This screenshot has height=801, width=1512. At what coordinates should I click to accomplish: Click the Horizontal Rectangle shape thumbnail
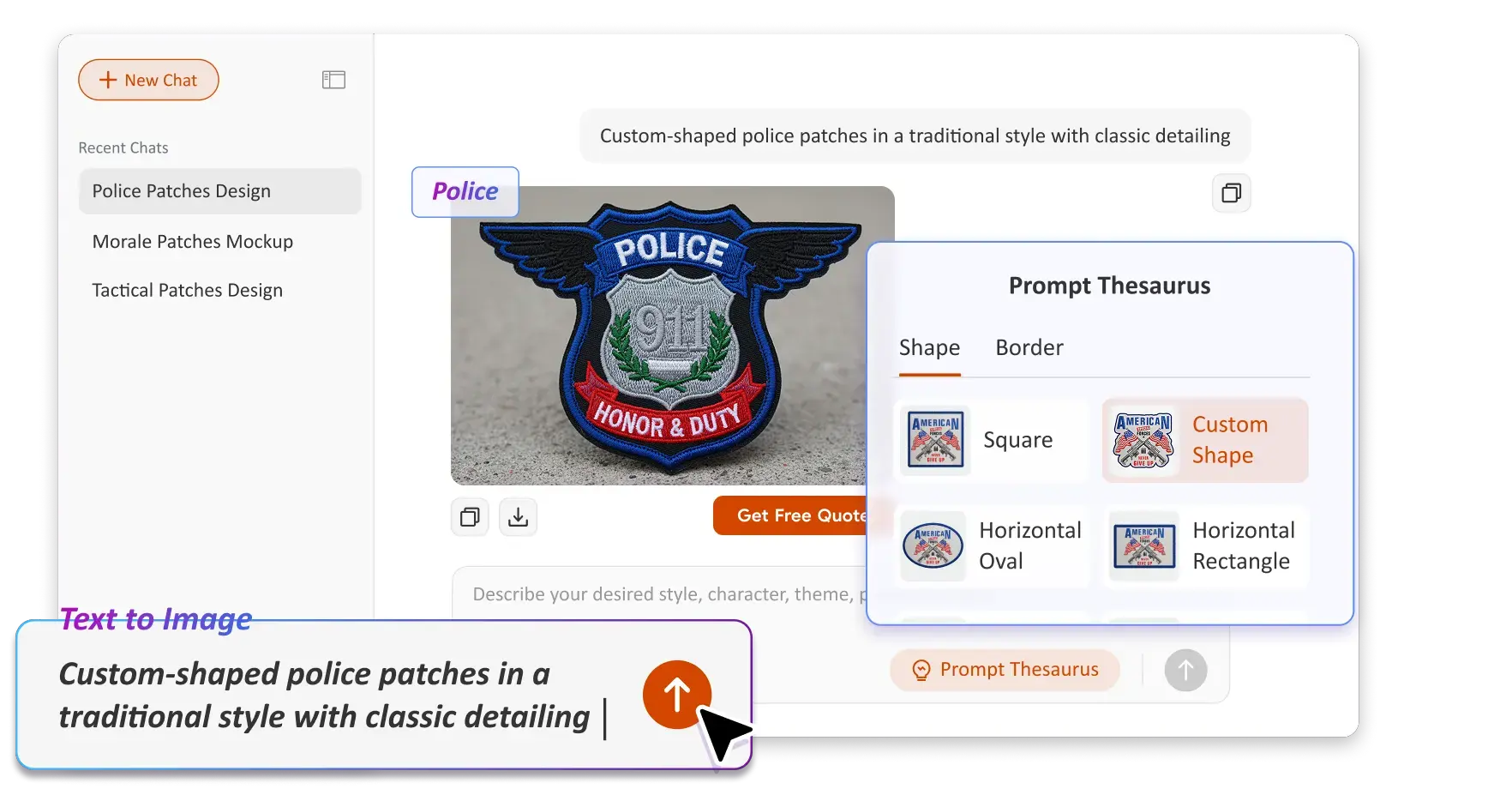click(x=1143, y=546)
